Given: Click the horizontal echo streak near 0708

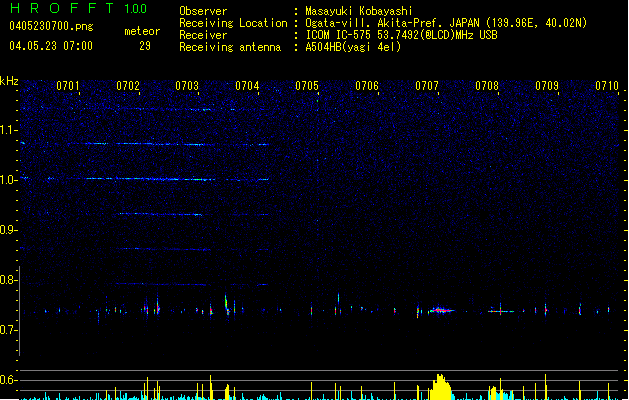Looking at the screenshot, I should [x=501, y=311].
